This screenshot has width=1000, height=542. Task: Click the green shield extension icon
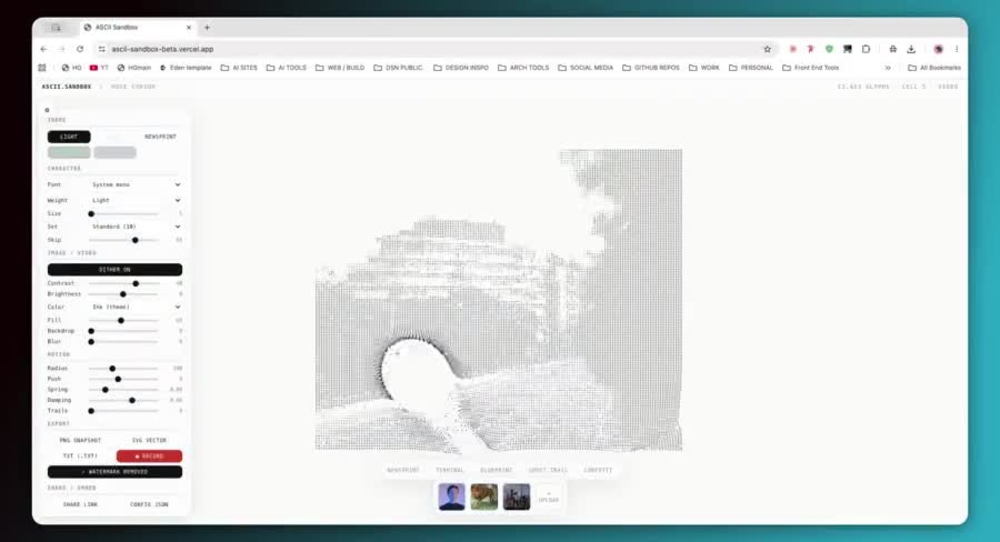tap(829, 49)
